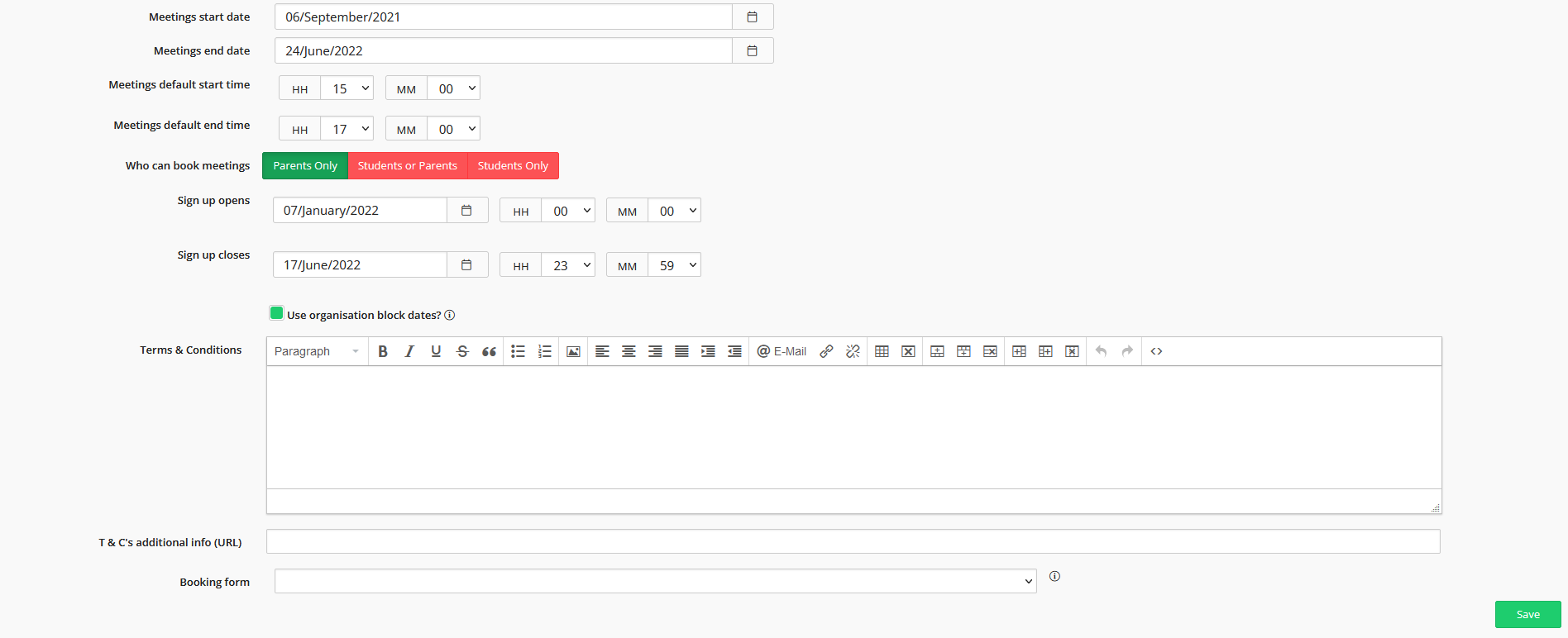
Task: Insert an image using the toolbar icon
Action: 573,351
